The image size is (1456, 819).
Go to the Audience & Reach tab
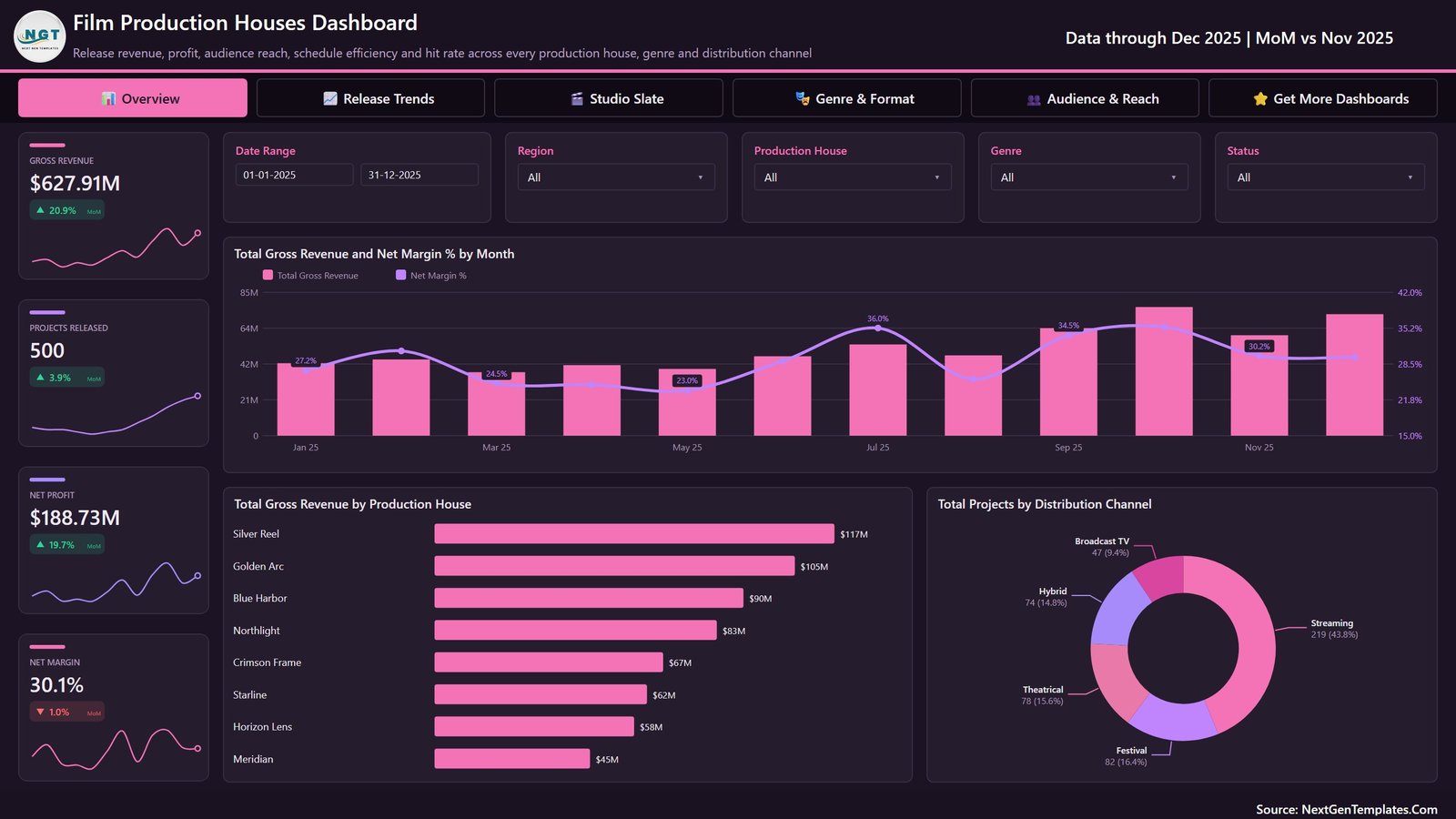[x=1085, y=98]
